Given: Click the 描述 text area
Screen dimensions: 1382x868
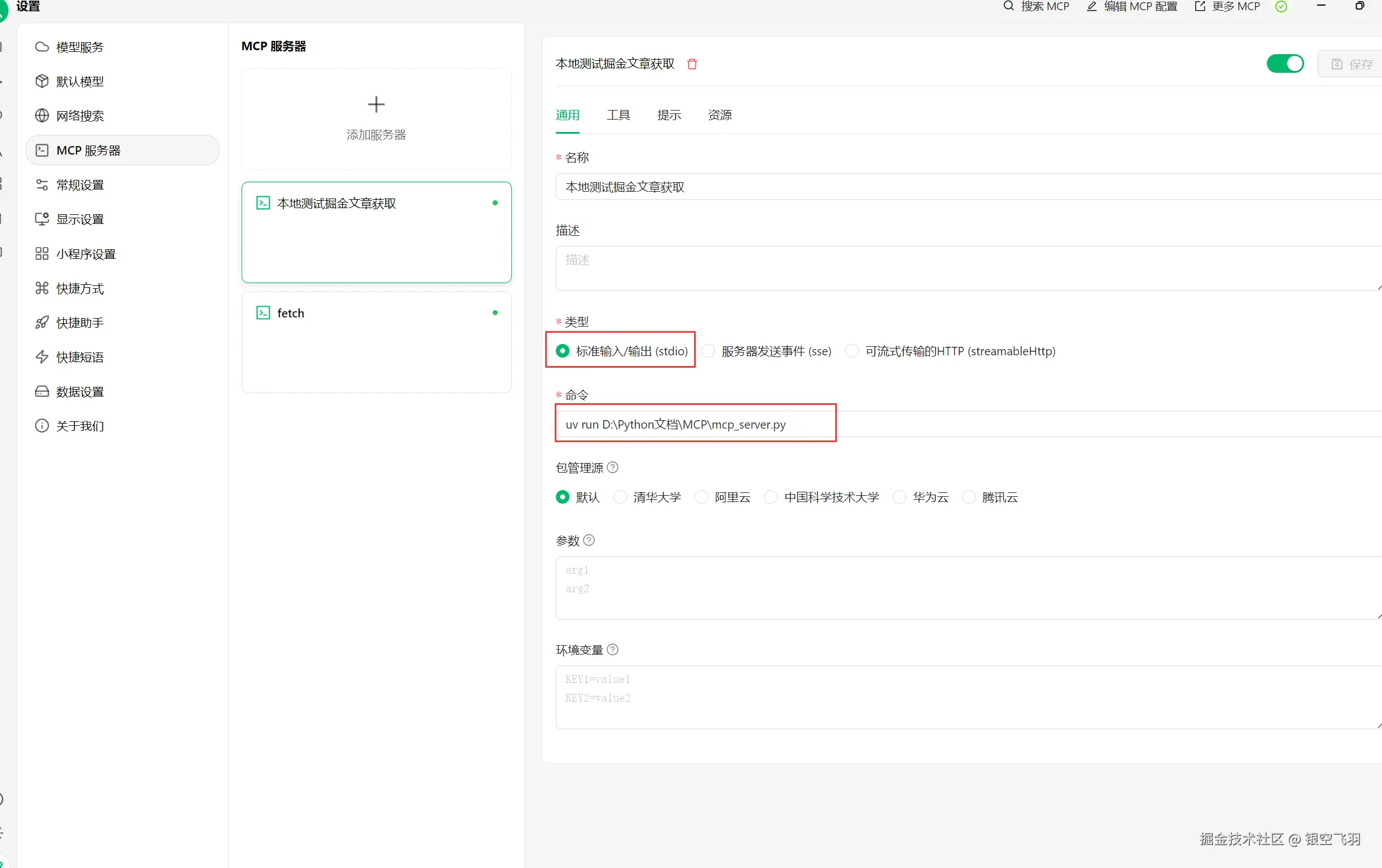Looking at the screenshot, I should (x=969, y=268).
